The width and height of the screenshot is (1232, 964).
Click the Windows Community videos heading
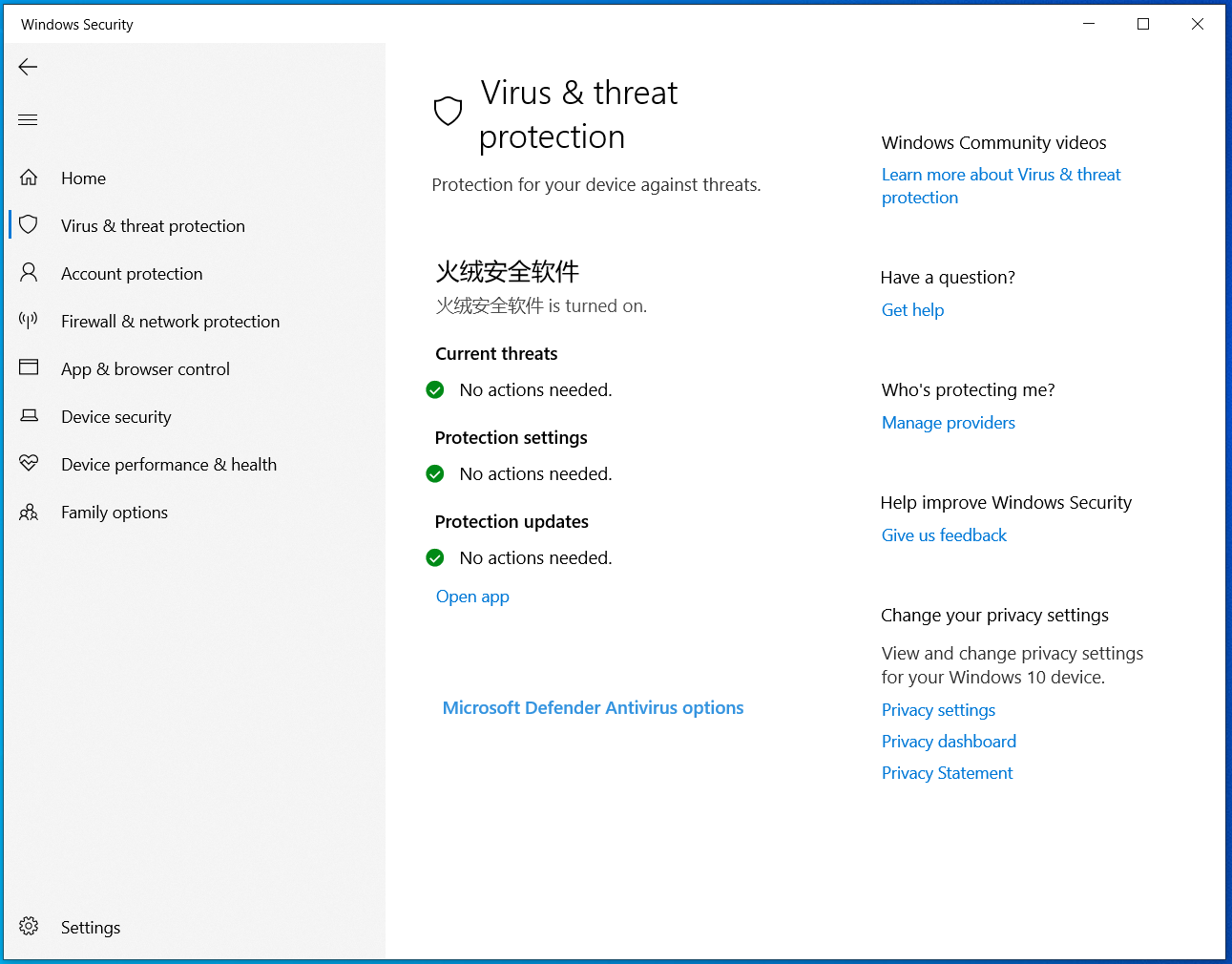click(x=993, y=142)
